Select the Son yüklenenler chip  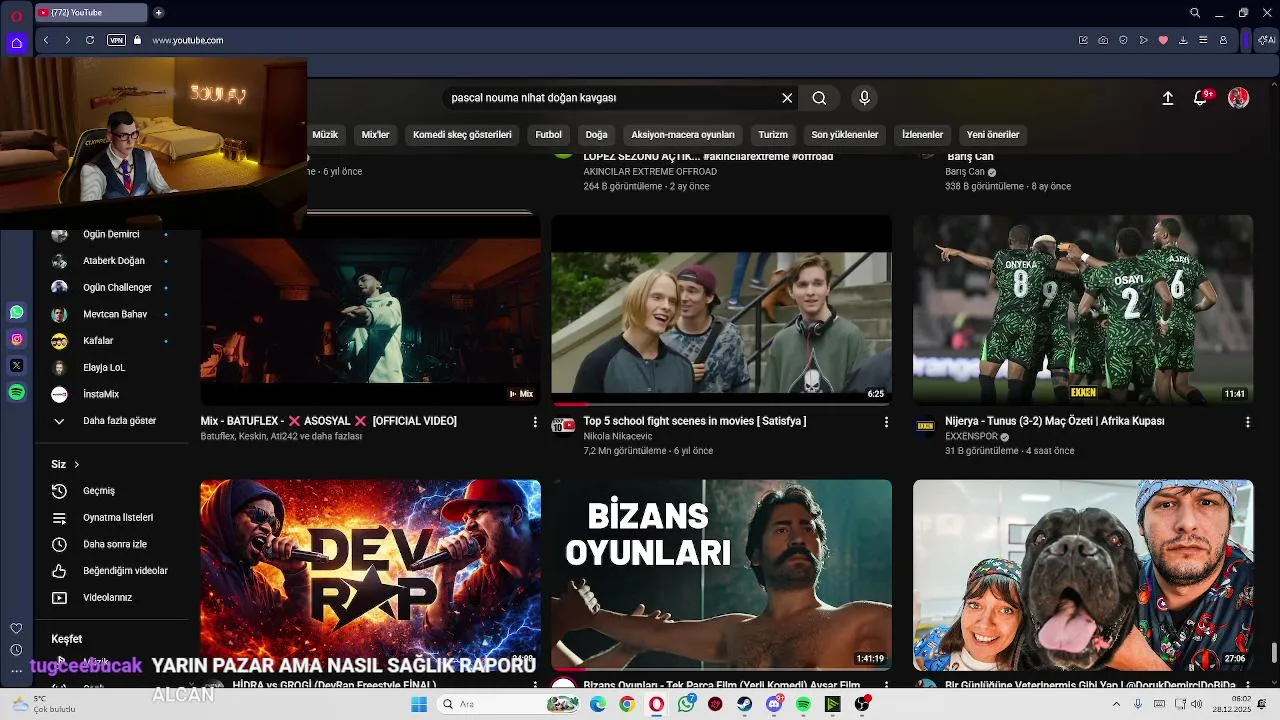[x=845, y=134]
